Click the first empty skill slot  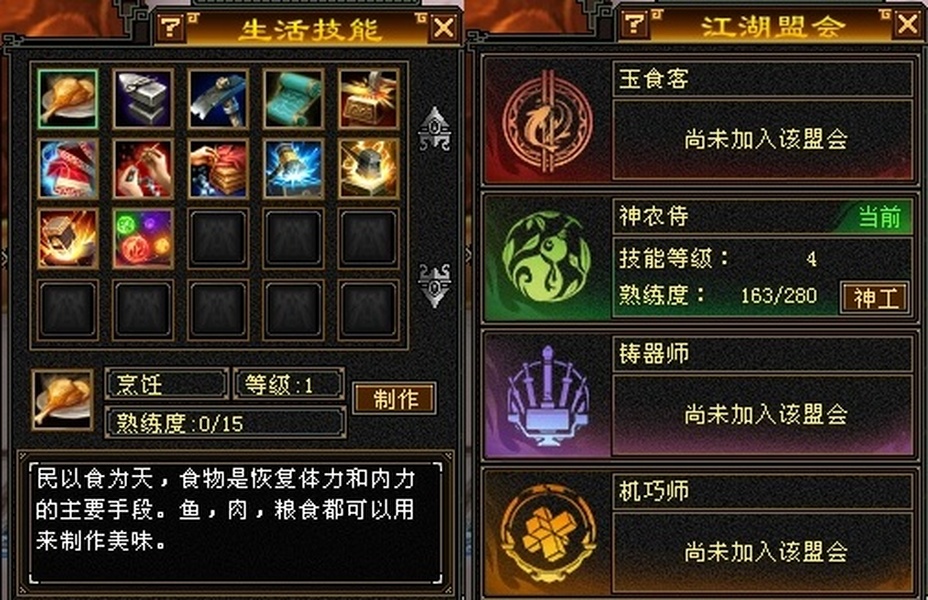pyautogui.click(x=218, y=238)
